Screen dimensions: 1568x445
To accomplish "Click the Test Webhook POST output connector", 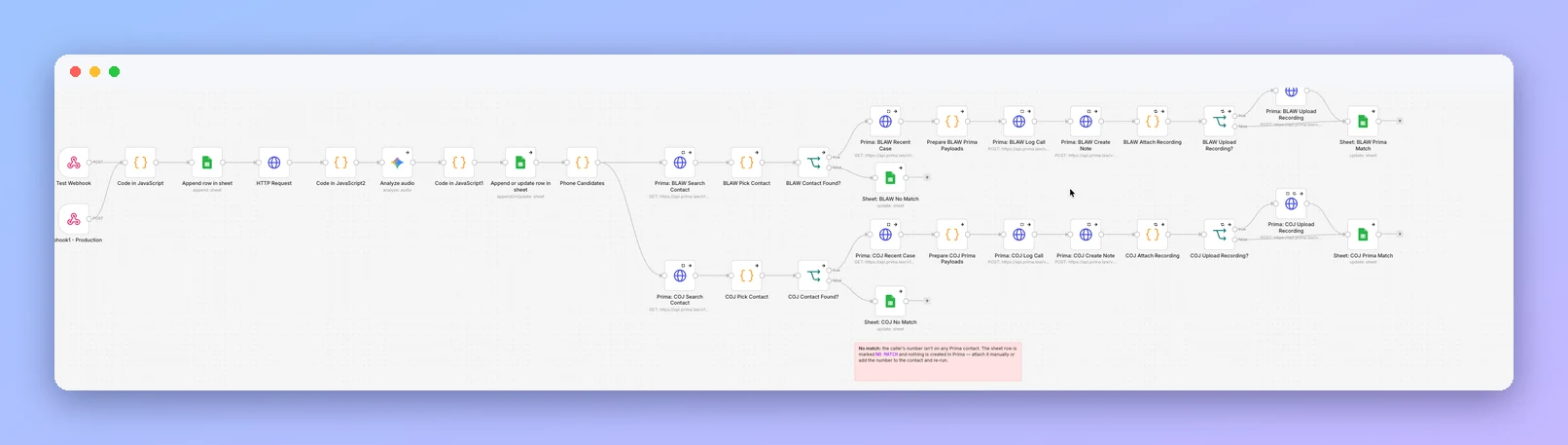I will coord(90,163).
